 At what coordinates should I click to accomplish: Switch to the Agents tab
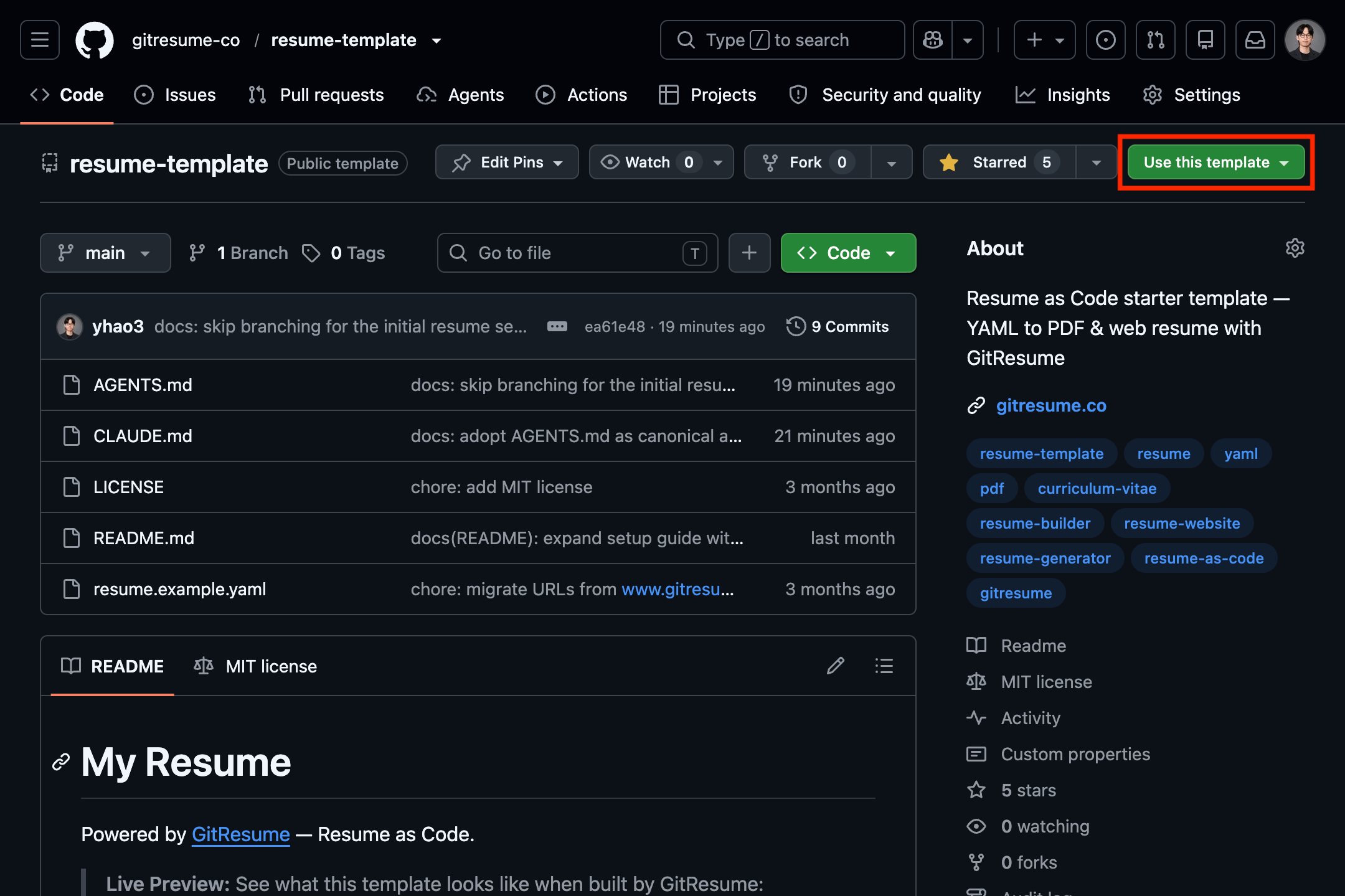(x=460, y=95)
